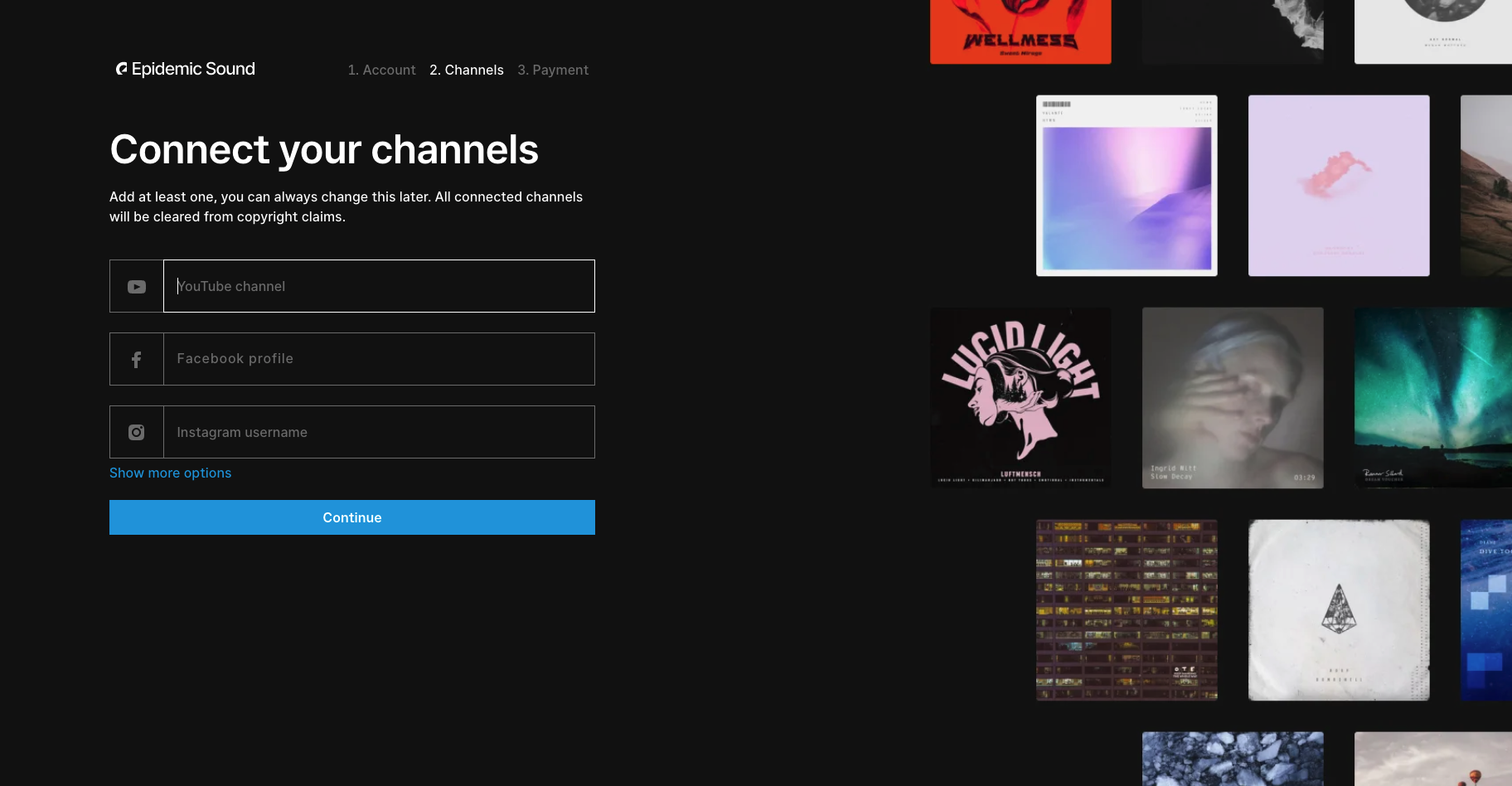Focus the YouTube channel input field
The height and width of the screenshot is (786, 1512).
tap(379, 286)
